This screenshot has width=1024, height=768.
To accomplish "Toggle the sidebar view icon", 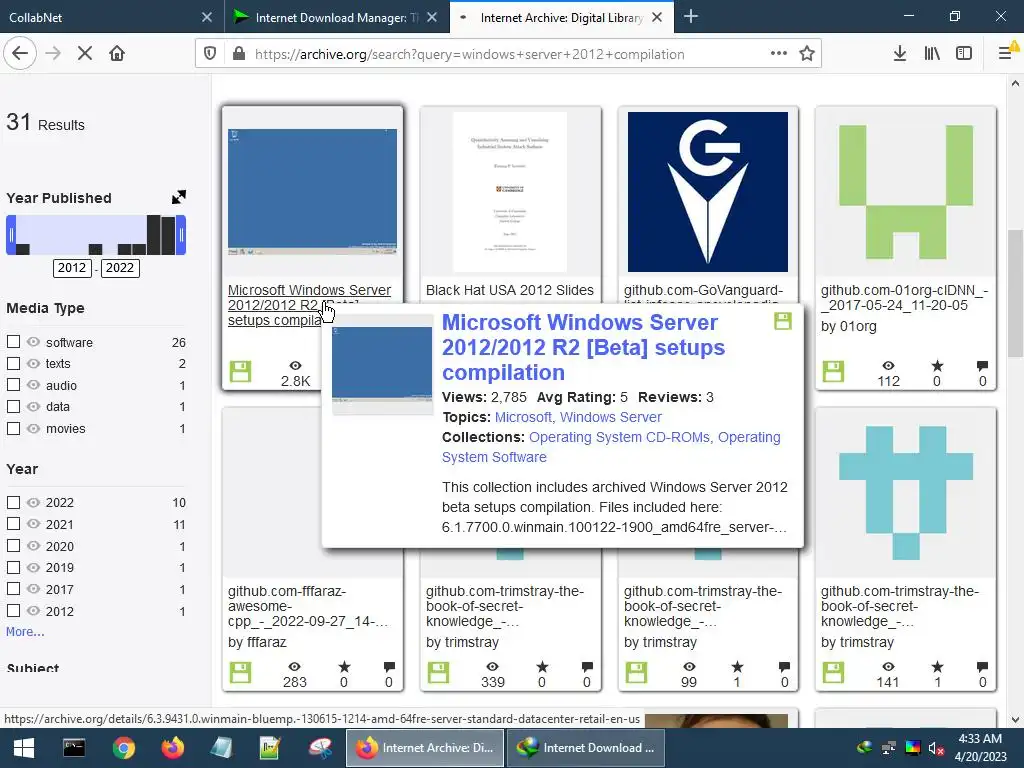I will point(964,54).
